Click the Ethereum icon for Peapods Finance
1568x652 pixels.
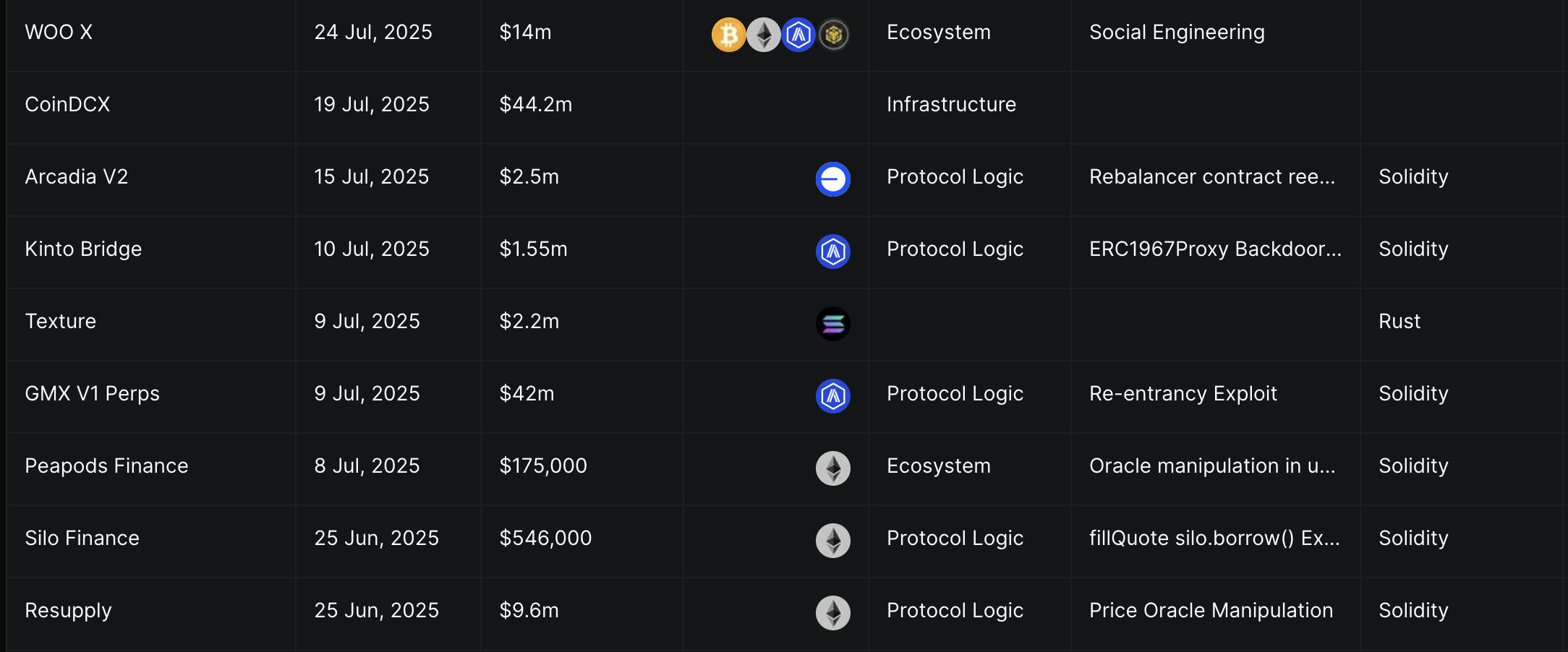832,468
